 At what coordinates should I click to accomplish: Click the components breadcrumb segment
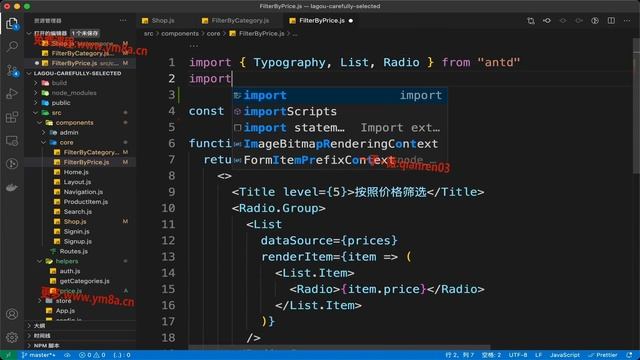(x=180, y=34)
